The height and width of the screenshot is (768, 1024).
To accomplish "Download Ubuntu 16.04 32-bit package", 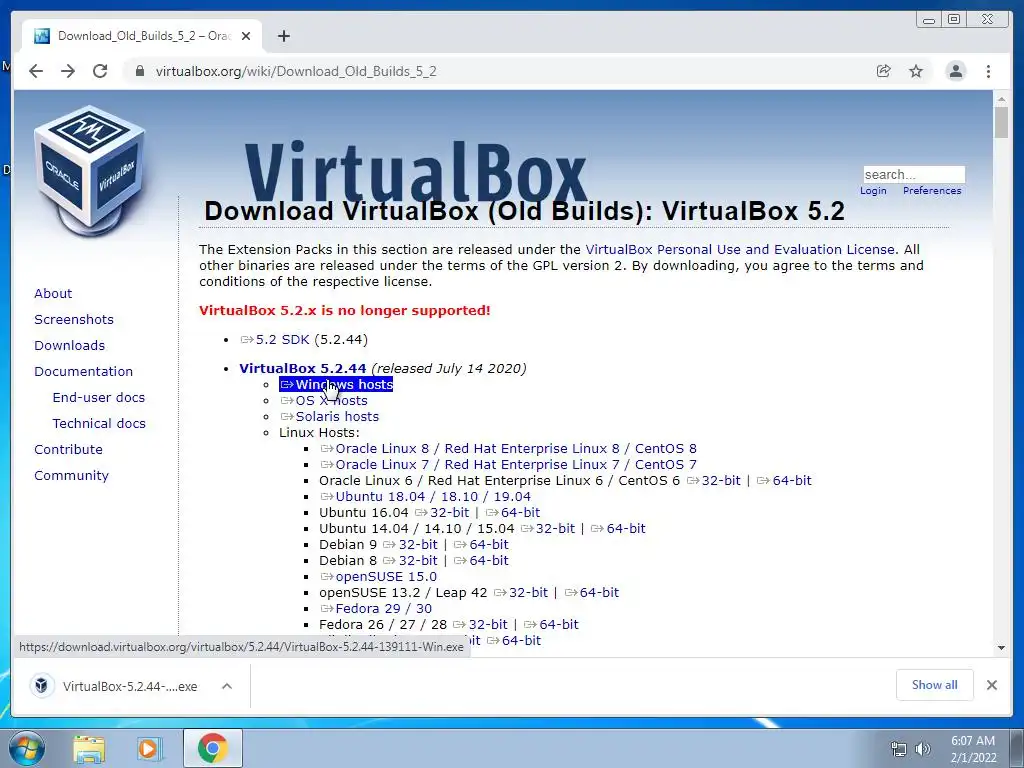I will 442,513.
